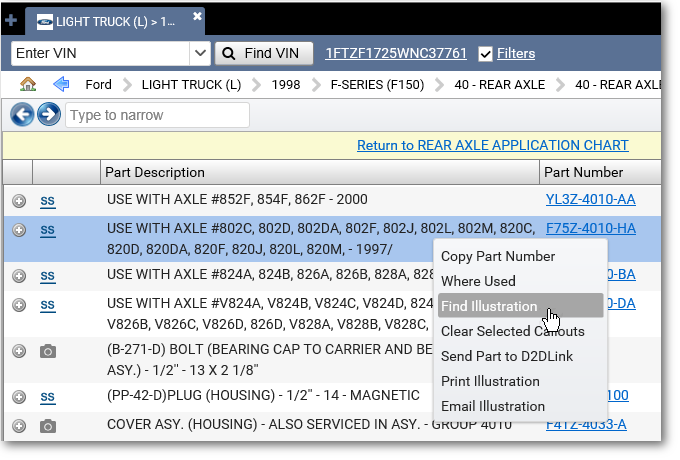
Task: Click the round previous navigation arrow
Action: pyautogui.click(x=22, y=116)
